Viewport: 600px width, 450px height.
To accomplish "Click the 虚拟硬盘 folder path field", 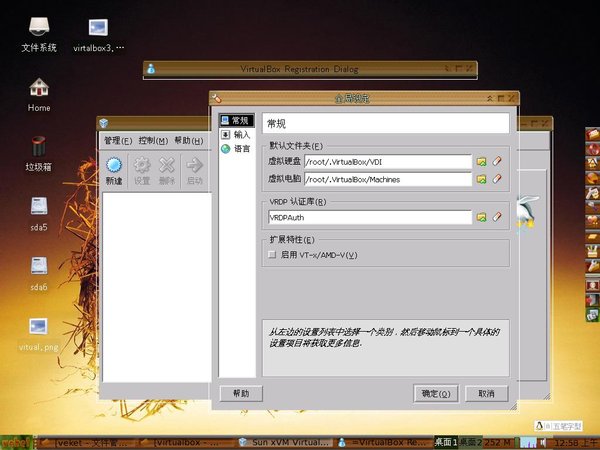I will pos(388,161).
